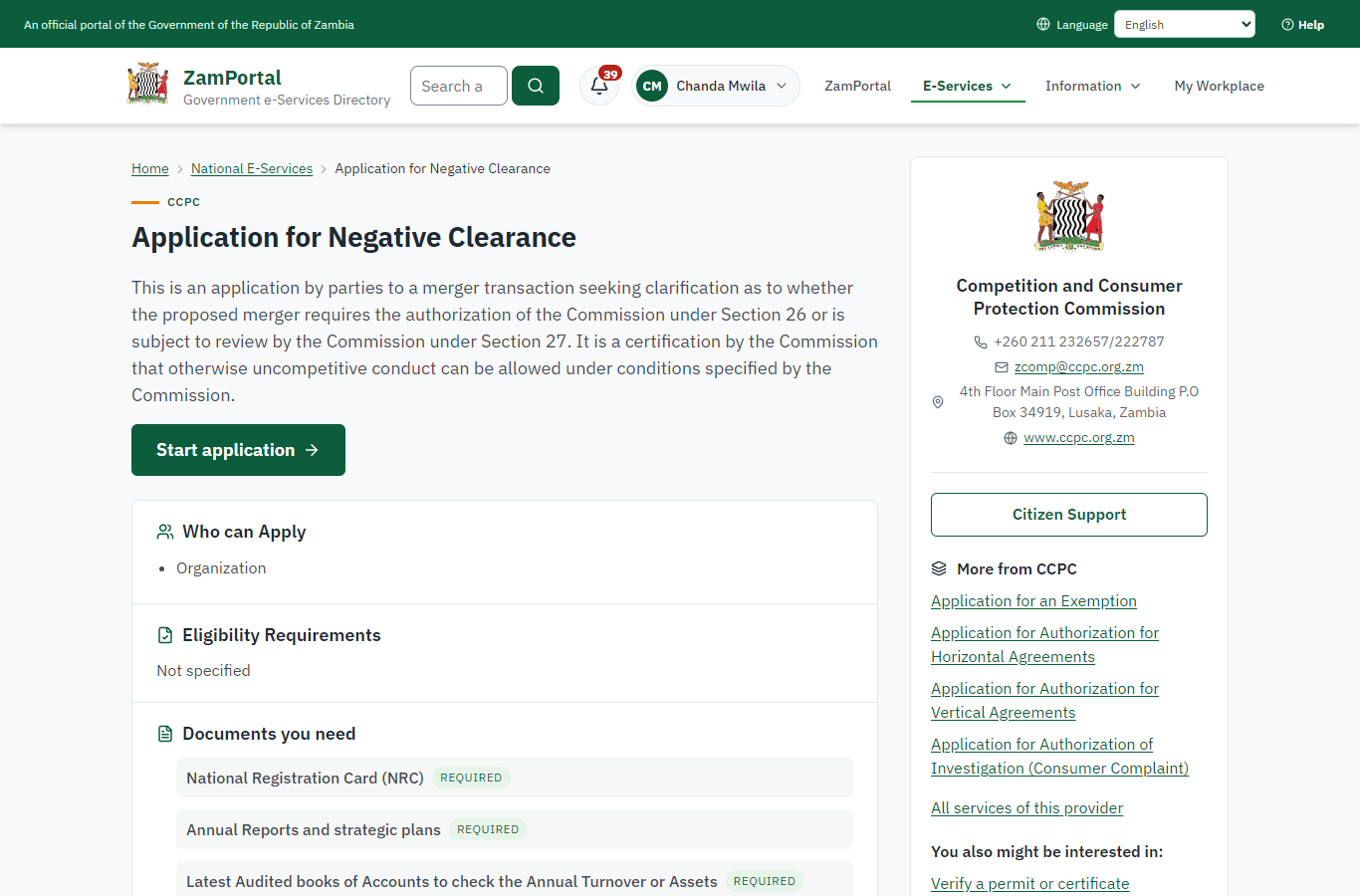Open the English language dropdown
The height and width of the screenshot is (896, 1360).
point(1185,24)
